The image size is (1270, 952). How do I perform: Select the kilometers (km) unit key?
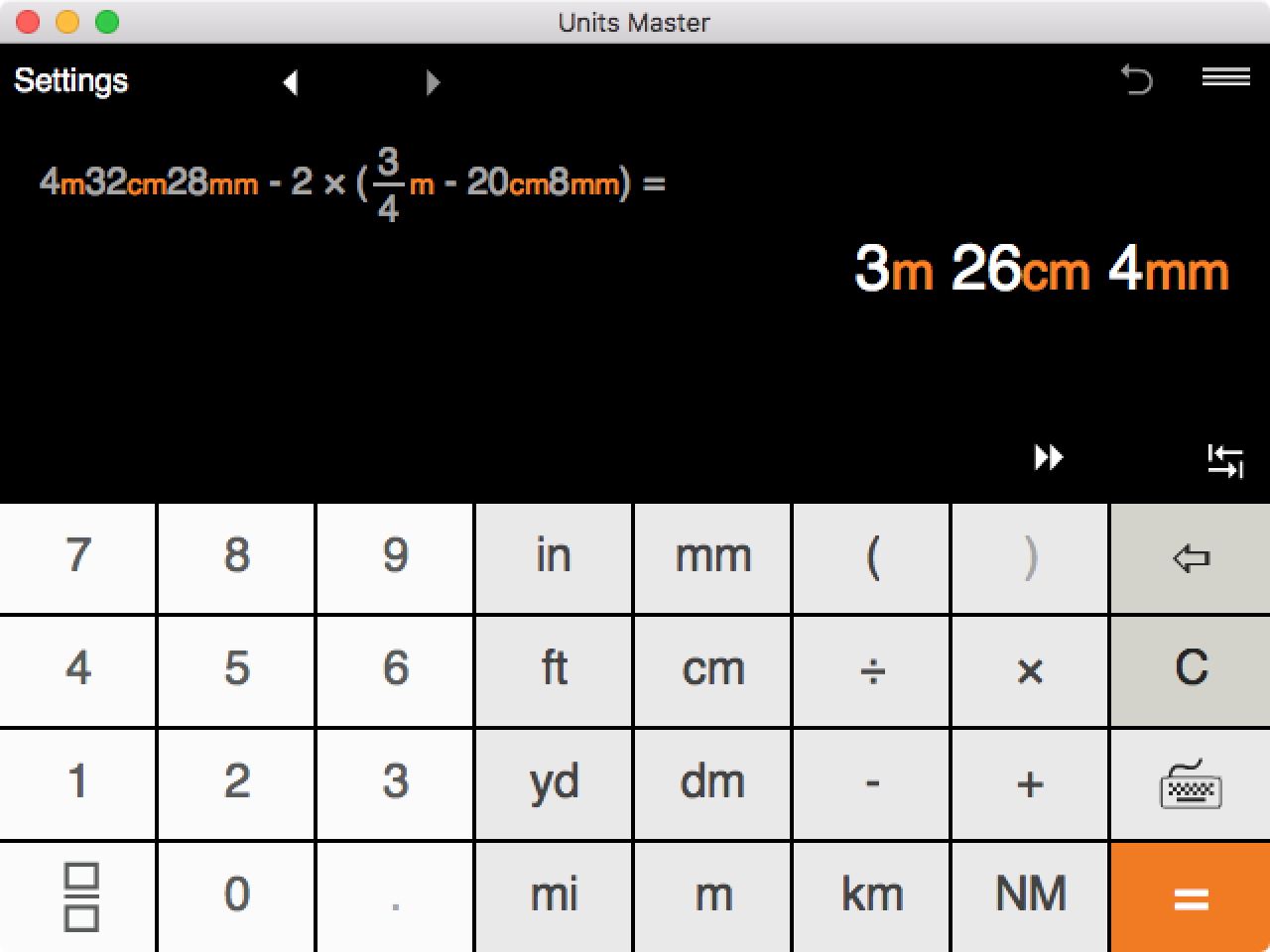[x=871, y=897]
